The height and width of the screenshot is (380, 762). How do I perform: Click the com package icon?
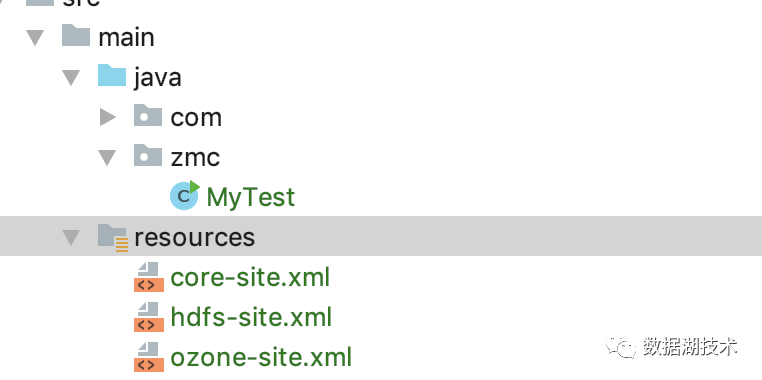coord(148,116)
